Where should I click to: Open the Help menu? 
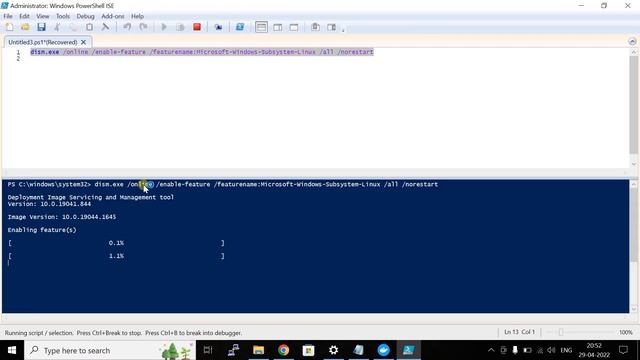point(138,16)
